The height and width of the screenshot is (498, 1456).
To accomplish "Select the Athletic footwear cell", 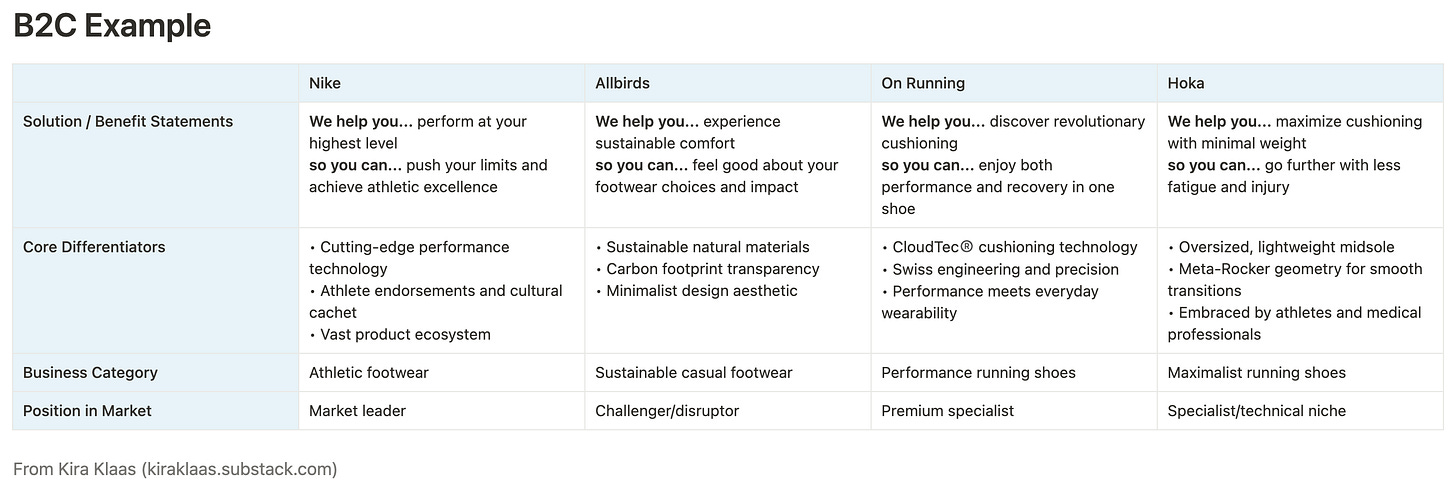I will [x=369, y=372].
